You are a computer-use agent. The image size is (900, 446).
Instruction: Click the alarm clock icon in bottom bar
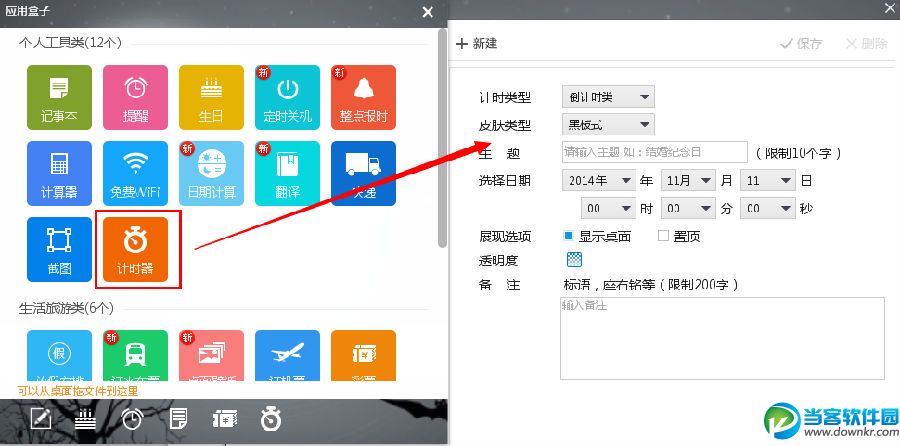click(x=133, y=420)
